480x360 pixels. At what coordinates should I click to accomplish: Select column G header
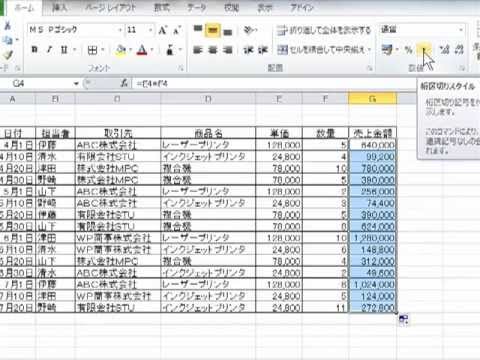pyautogui.click(x=372, y=99)
